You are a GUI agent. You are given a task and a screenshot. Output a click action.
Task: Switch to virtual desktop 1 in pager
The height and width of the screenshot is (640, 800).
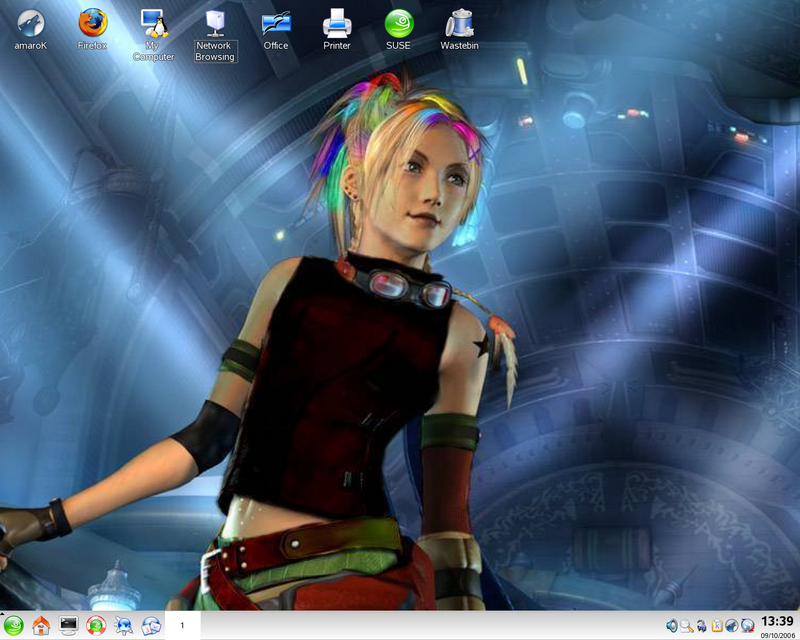(182, 625)
